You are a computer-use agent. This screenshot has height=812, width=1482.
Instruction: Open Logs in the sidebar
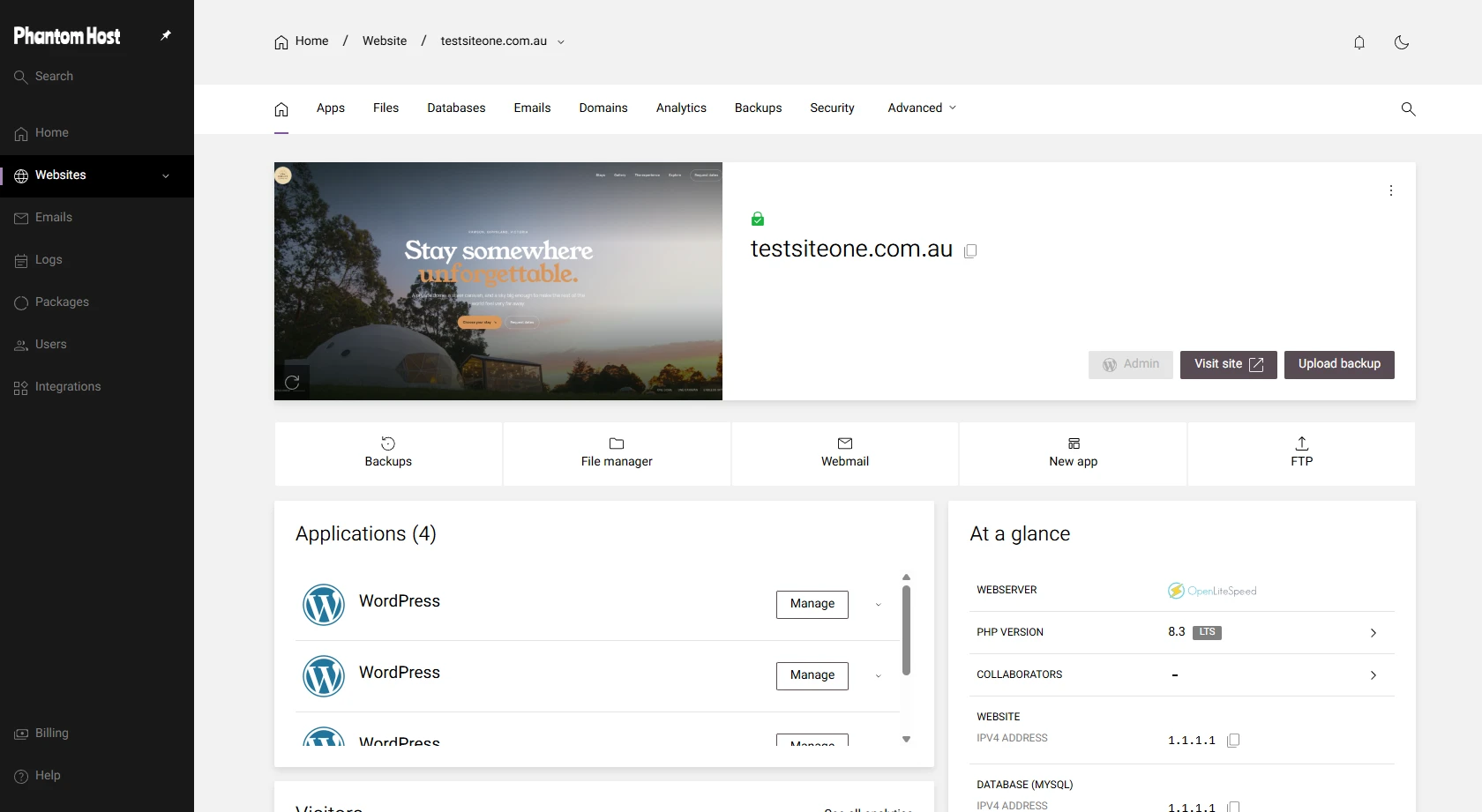pos(97,260)
